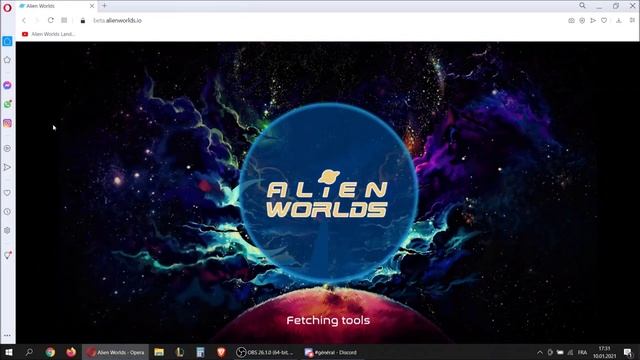Open Windows taskbar search
This screenshot has width=640, height=360.
coord(29,352)
